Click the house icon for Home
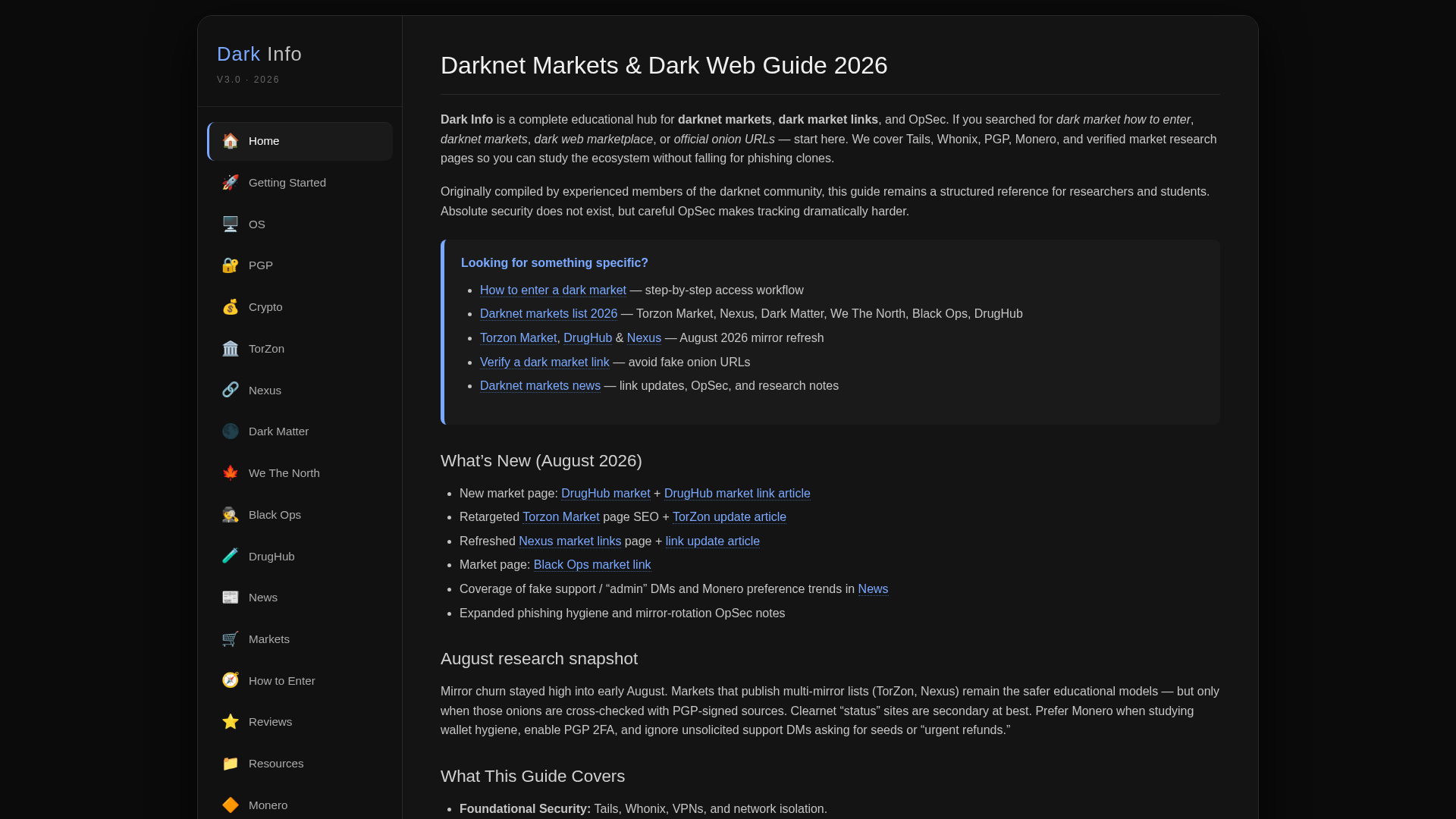1456x819 pixels. point(231,141)
